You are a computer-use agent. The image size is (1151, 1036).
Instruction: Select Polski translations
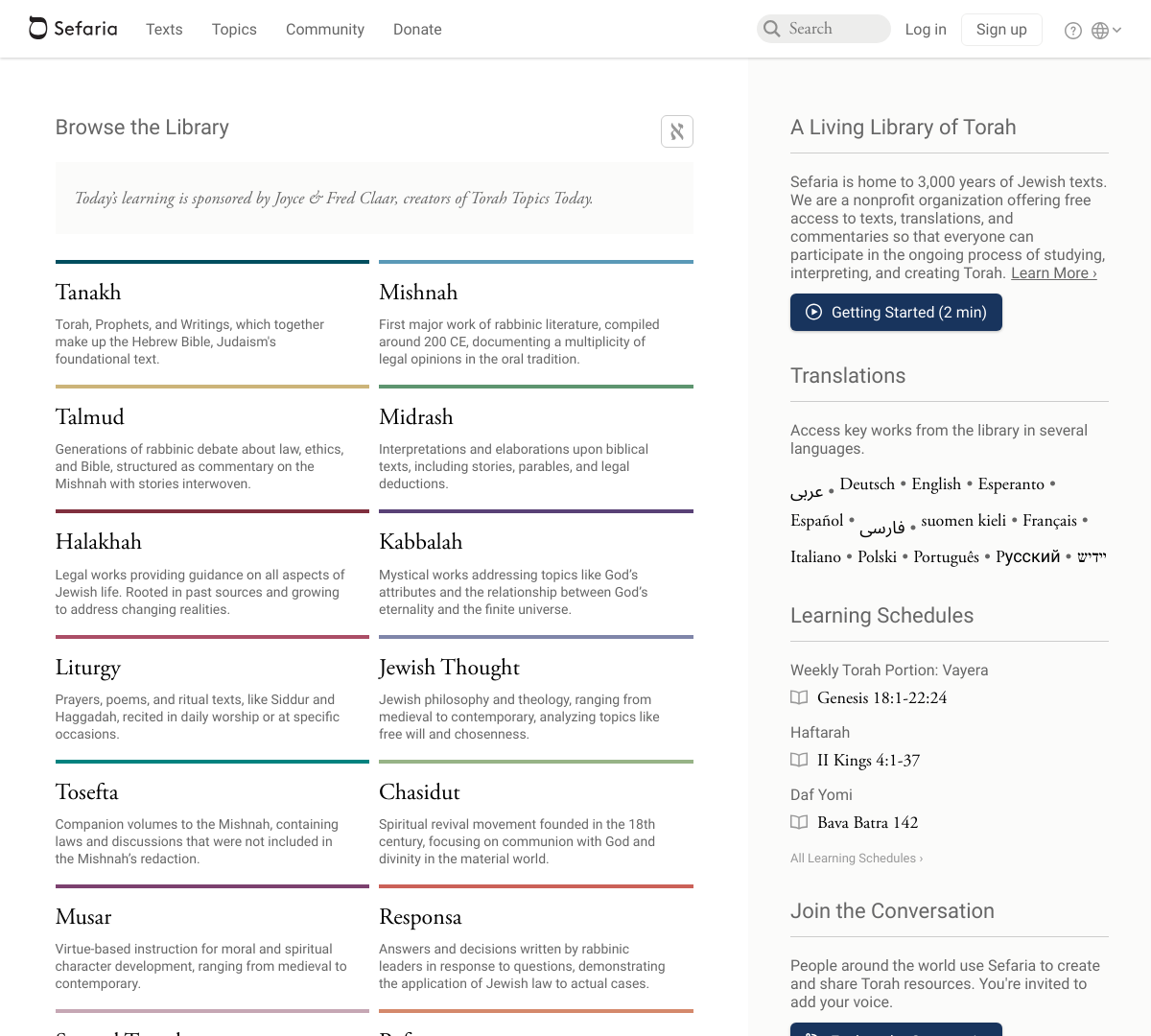click(877, 557)
